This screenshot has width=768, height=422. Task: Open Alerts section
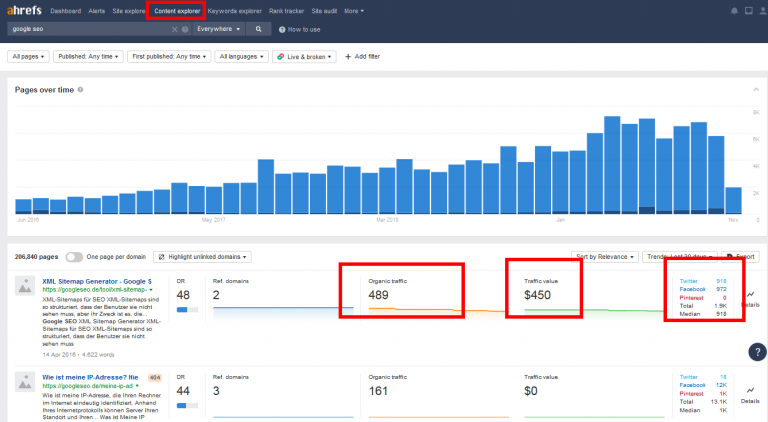point(96,11)
